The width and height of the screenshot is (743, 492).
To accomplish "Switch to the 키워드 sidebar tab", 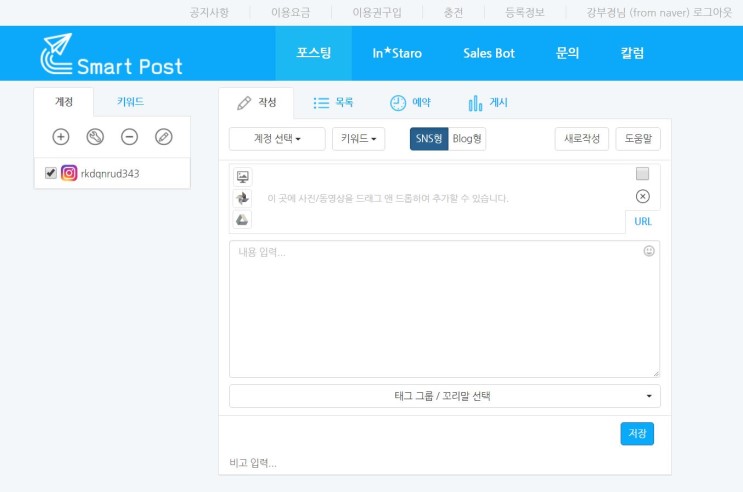I will coord(130,102).
